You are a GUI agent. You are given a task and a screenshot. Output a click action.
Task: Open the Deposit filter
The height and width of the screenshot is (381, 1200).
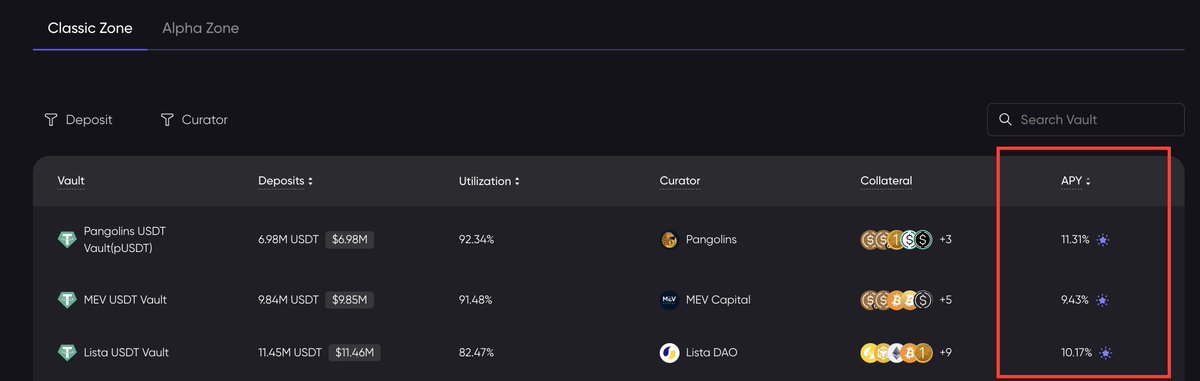(x=78, y=120)
